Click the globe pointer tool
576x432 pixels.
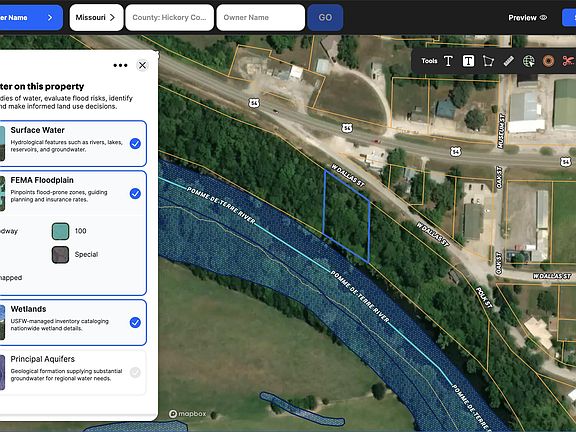click(529, 61)
